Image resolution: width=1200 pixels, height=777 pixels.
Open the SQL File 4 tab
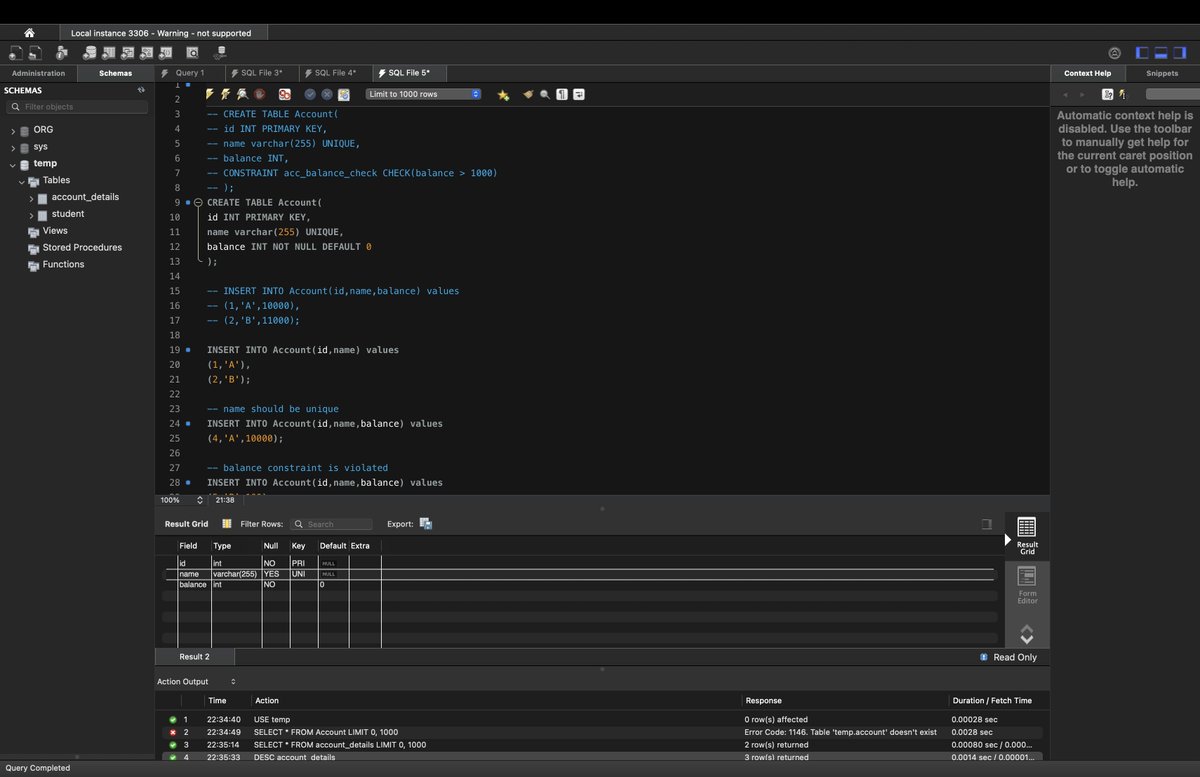[x=333, y=73]
